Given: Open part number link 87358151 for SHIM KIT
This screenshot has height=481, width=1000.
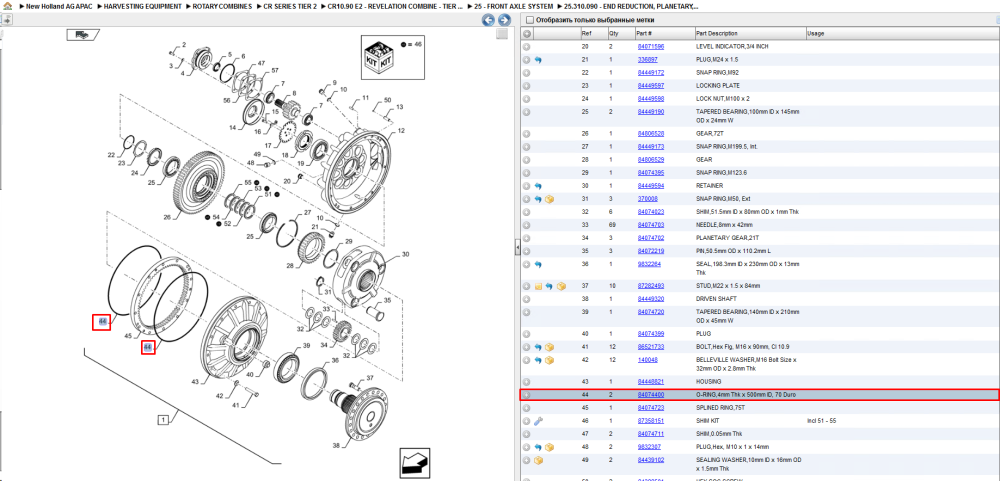Looking at the screenshot, I should [651, 421].
